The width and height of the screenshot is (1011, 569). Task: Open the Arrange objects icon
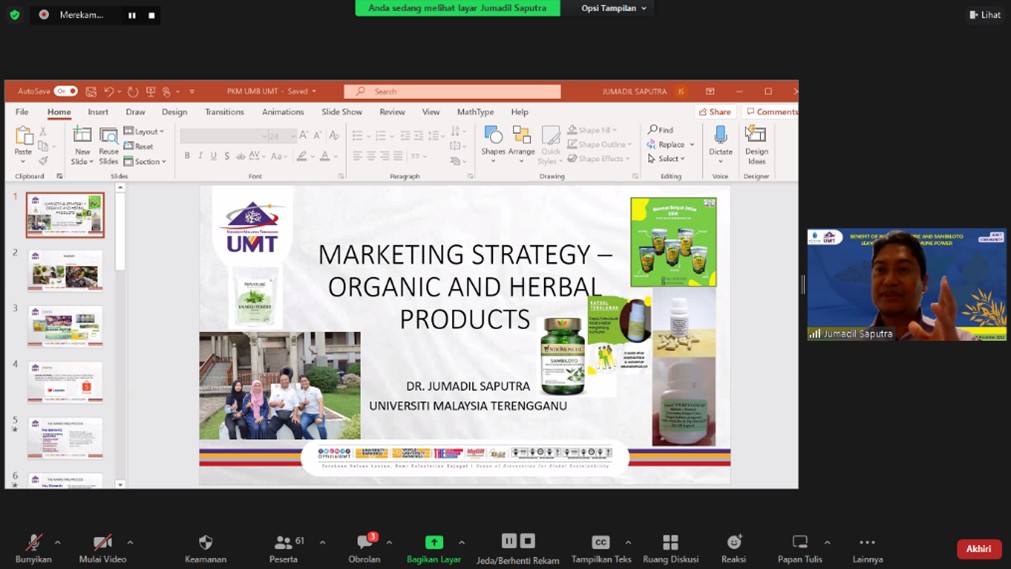pyautogui.click(x=521, y=135)
